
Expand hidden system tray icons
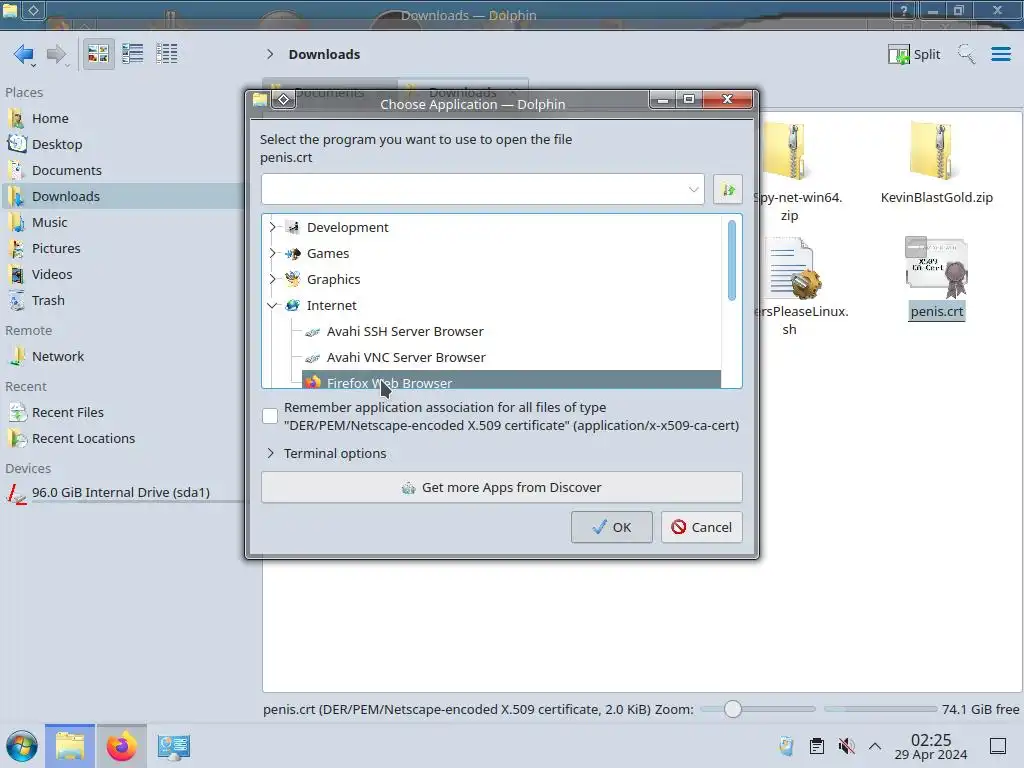pos(875,746)
